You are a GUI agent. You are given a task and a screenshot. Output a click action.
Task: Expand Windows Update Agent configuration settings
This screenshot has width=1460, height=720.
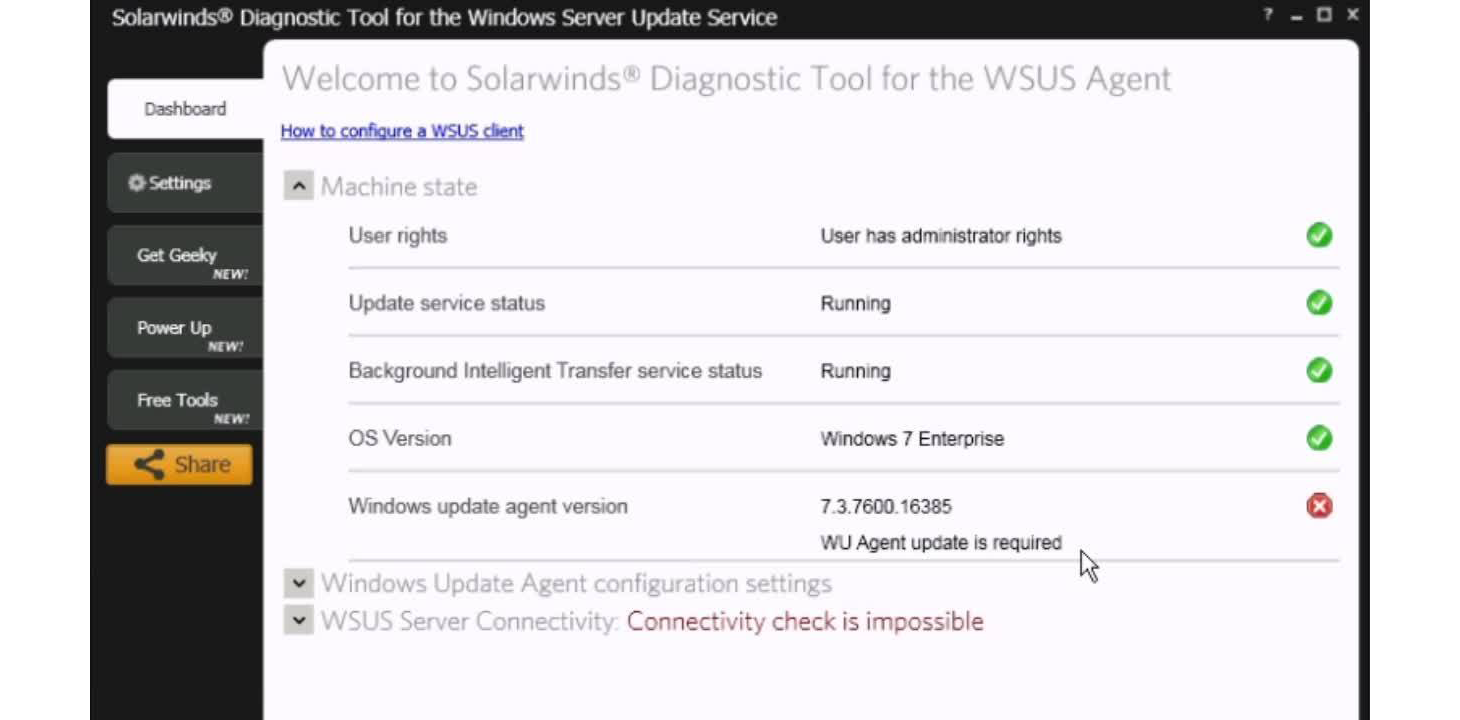tap(297, 583)
